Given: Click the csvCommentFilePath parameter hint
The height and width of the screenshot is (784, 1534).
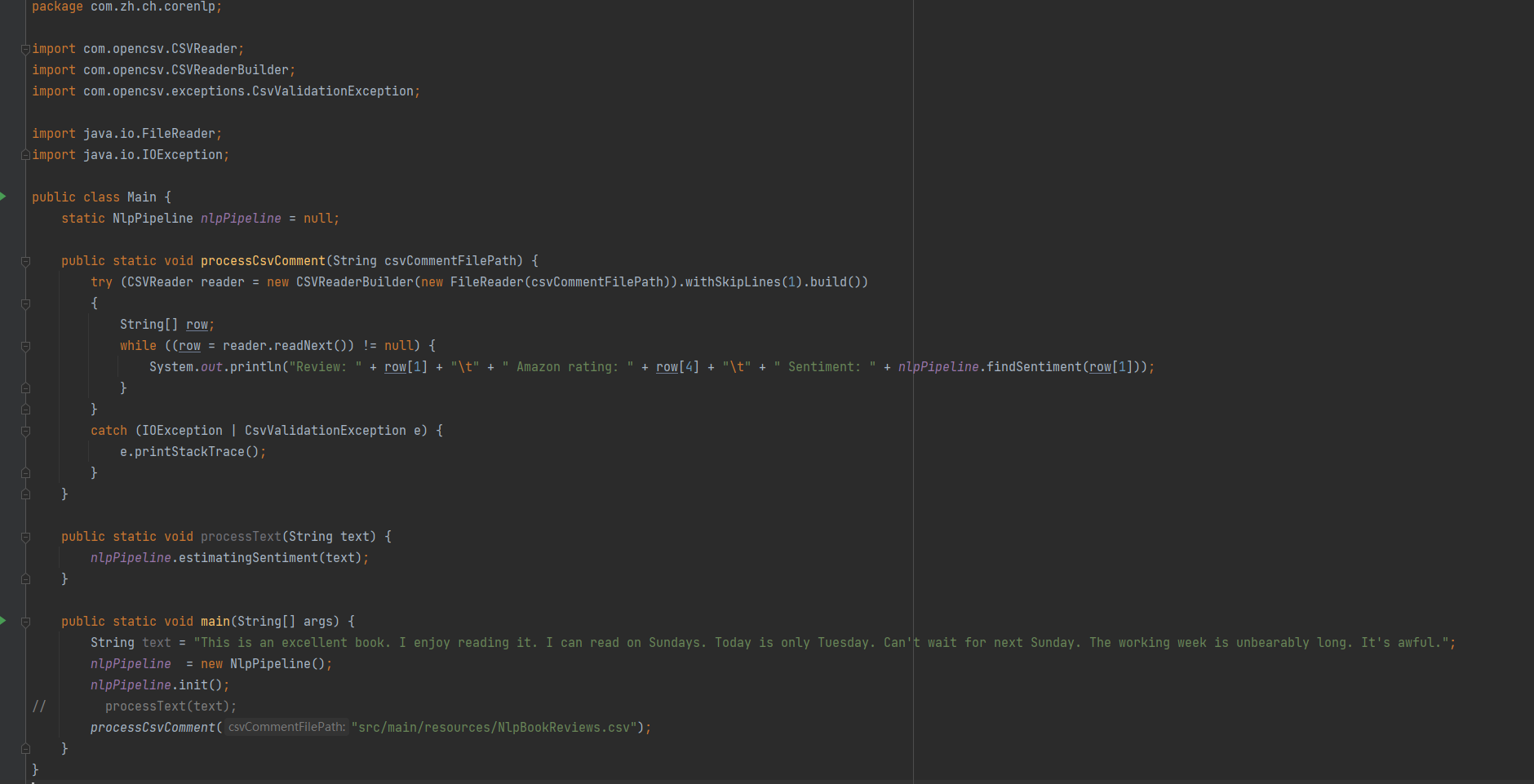Looking at the screenshot, I should point(286,727).
